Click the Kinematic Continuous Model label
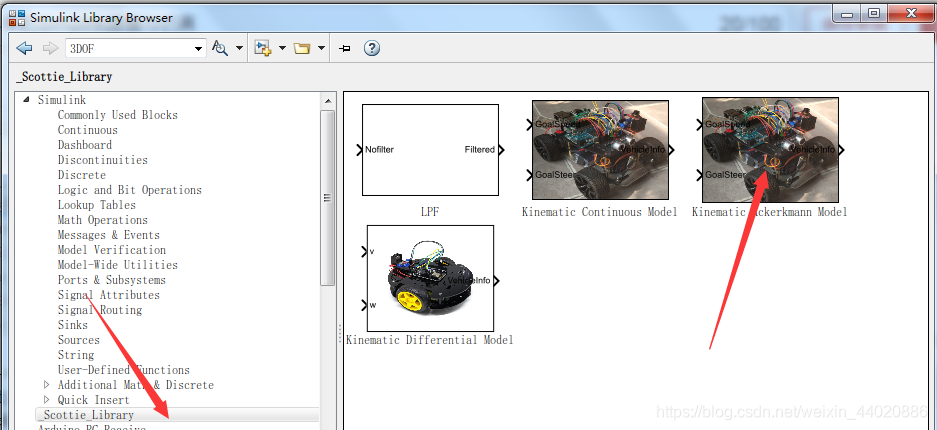Image resolution: width=937 pixels, height=430 pixels. [x=599, y=211]
